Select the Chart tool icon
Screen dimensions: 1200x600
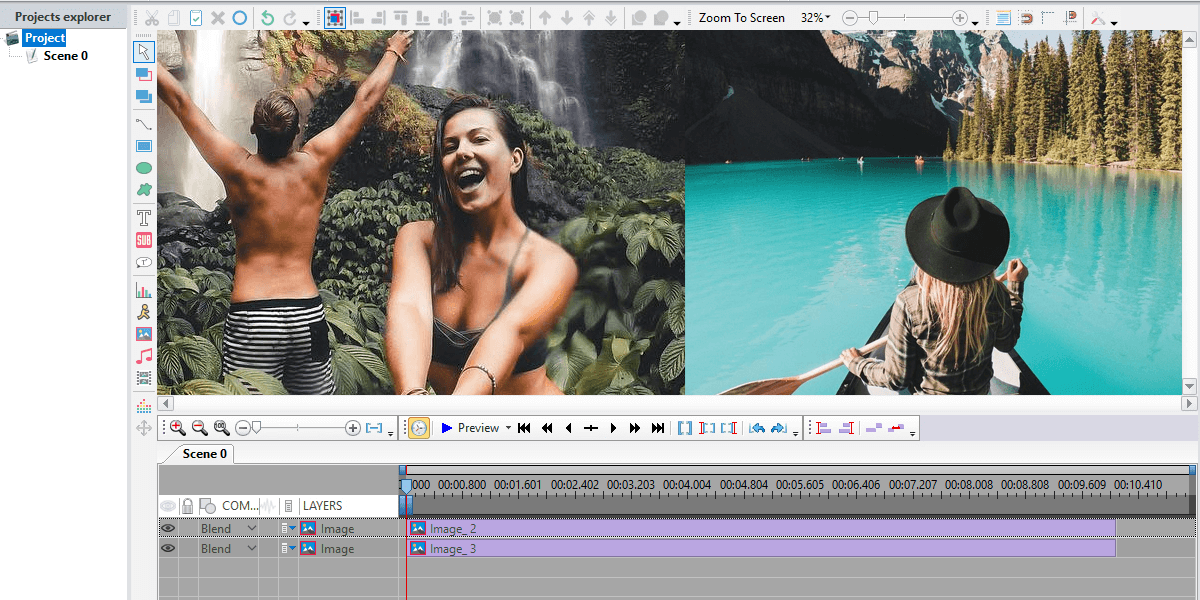(143, 290)
